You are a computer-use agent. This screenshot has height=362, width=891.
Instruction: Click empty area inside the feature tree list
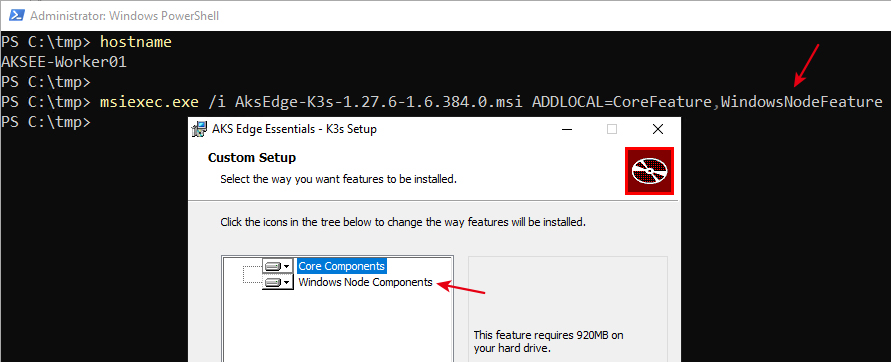click(x=338, y=327)
